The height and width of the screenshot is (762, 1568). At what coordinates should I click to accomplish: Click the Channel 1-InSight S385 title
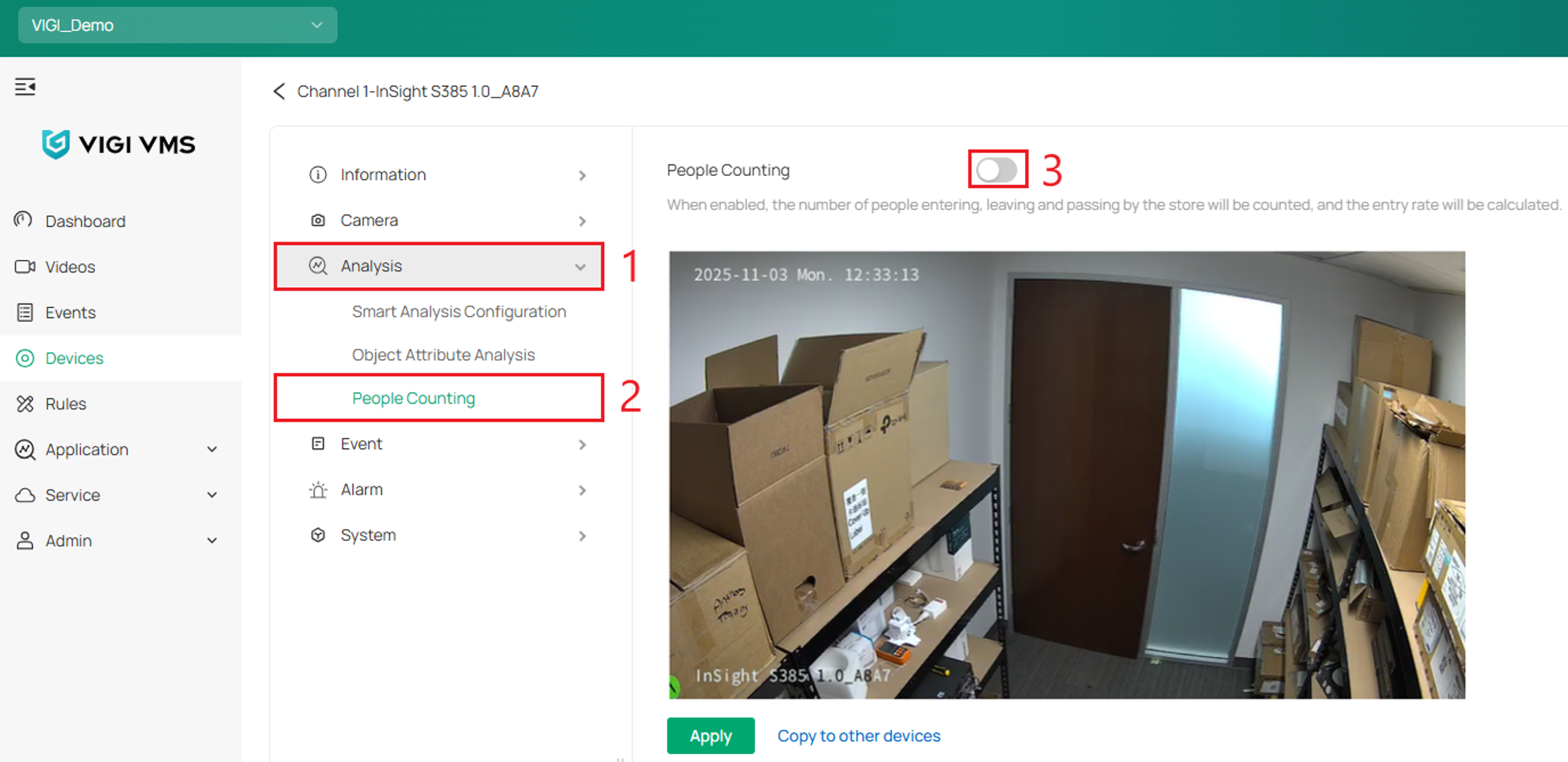[x=418, y=91]
